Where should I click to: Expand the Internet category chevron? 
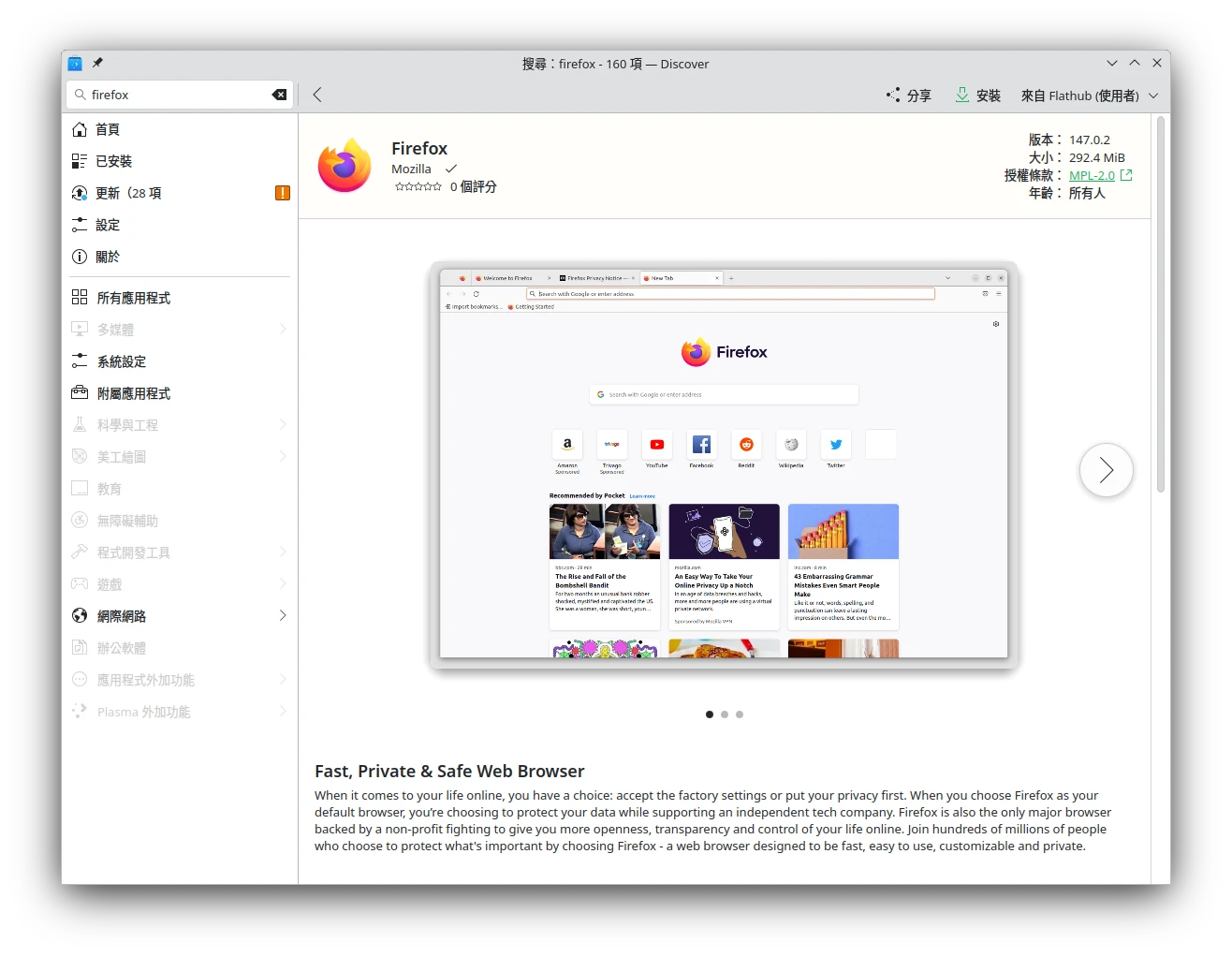pos(283,615)
